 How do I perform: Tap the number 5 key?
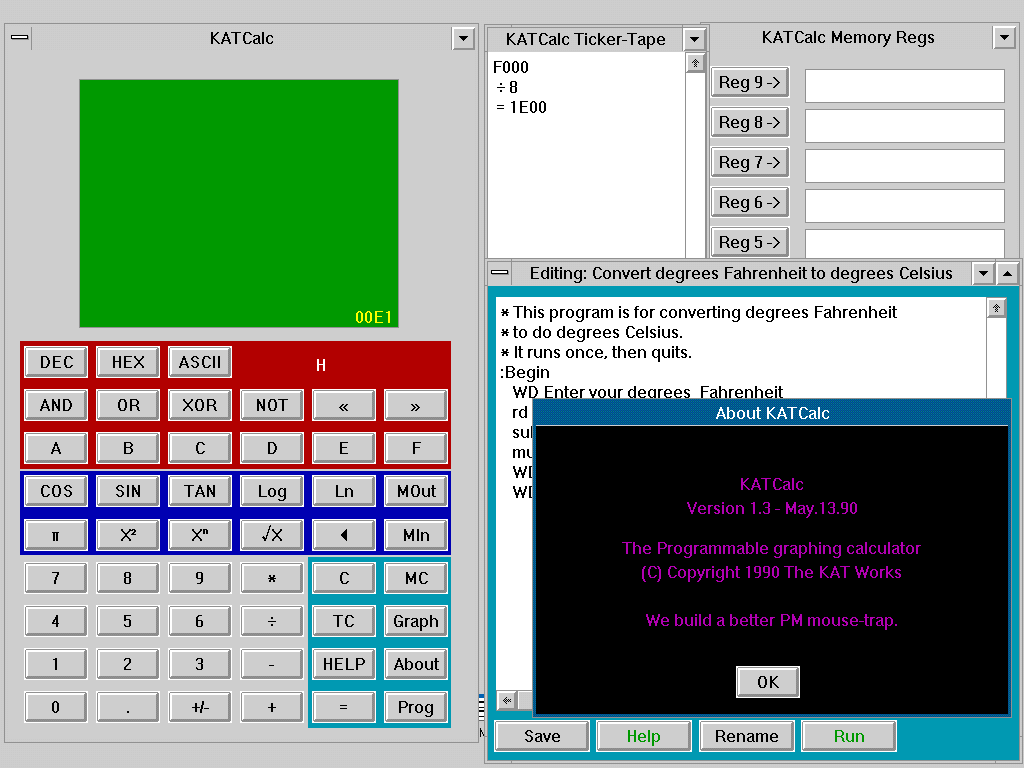pos(128,622)
